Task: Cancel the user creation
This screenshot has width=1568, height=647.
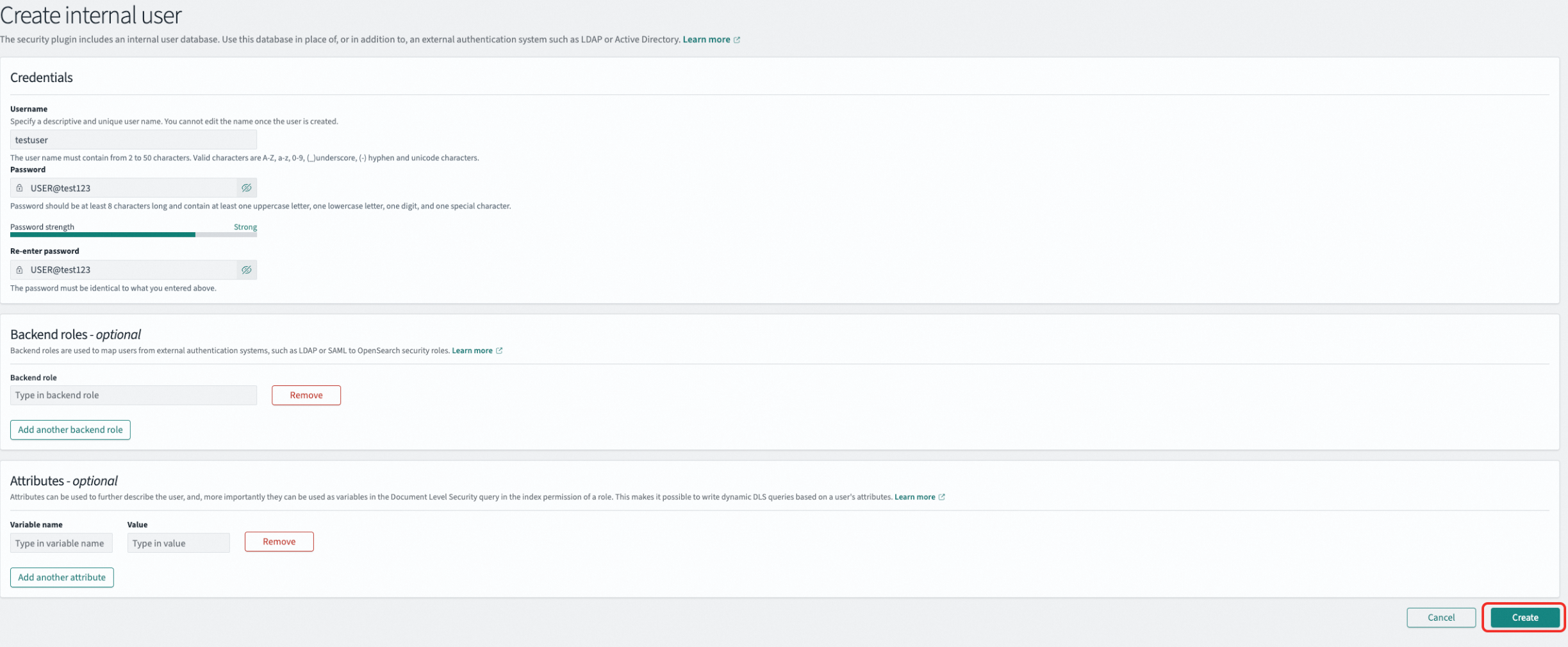Action: tap(1441, 618)
